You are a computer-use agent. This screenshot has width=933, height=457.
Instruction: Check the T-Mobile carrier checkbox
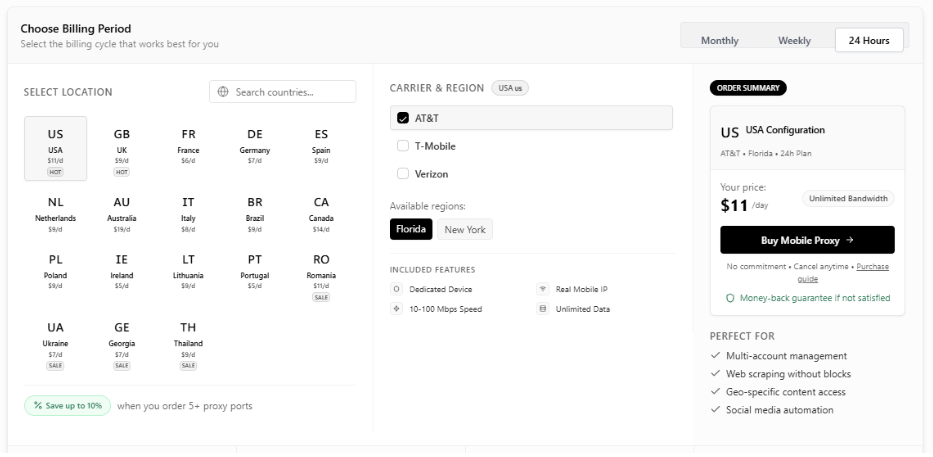[403, 146]
